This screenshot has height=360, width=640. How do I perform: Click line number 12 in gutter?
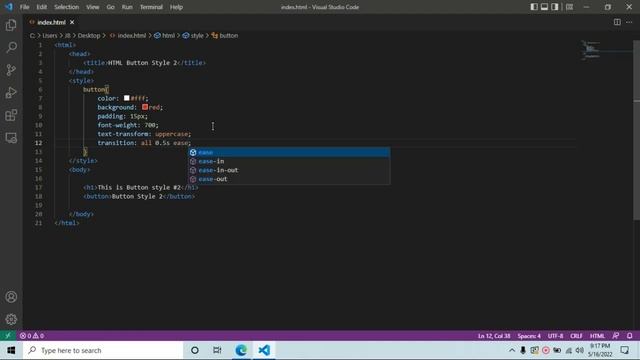pos(38,143)
